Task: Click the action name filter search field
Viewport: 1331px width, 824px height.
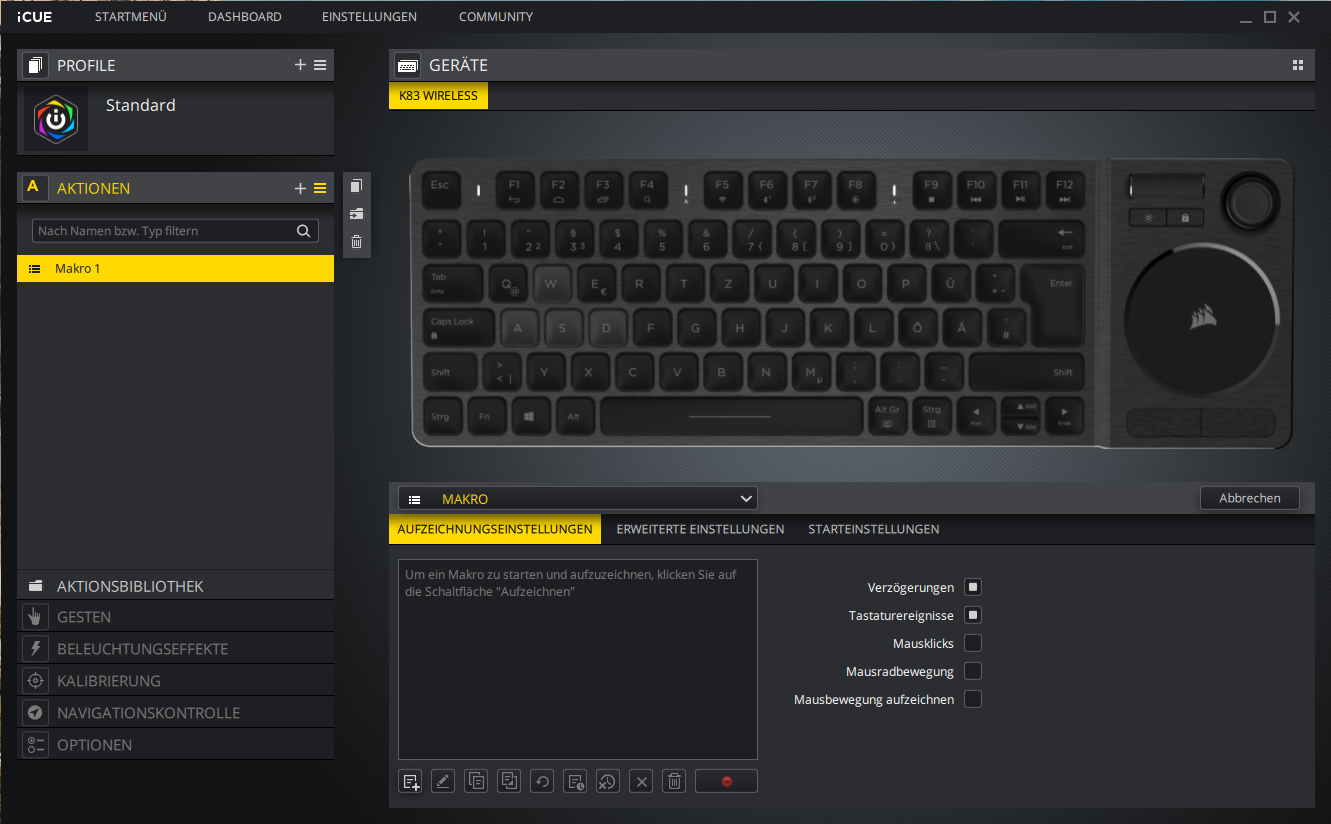Action: click(x=165, y=231)
